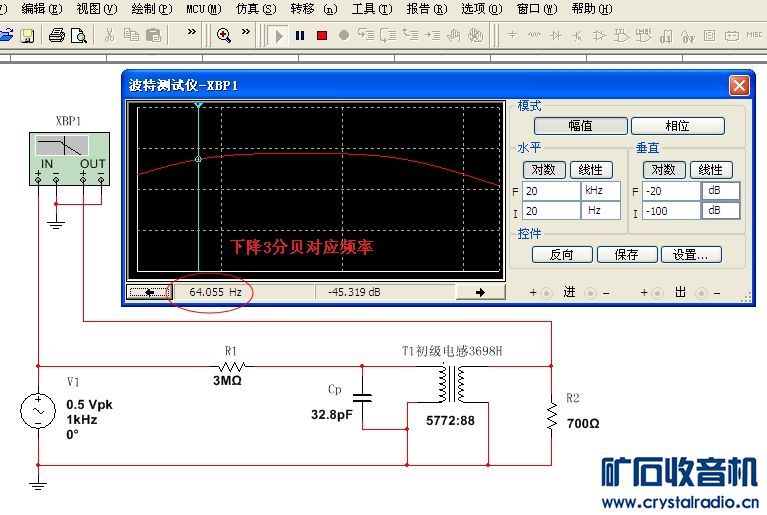Open the dB unit selector for vertical I
767x515 pixels.
[x=719, y=211]
